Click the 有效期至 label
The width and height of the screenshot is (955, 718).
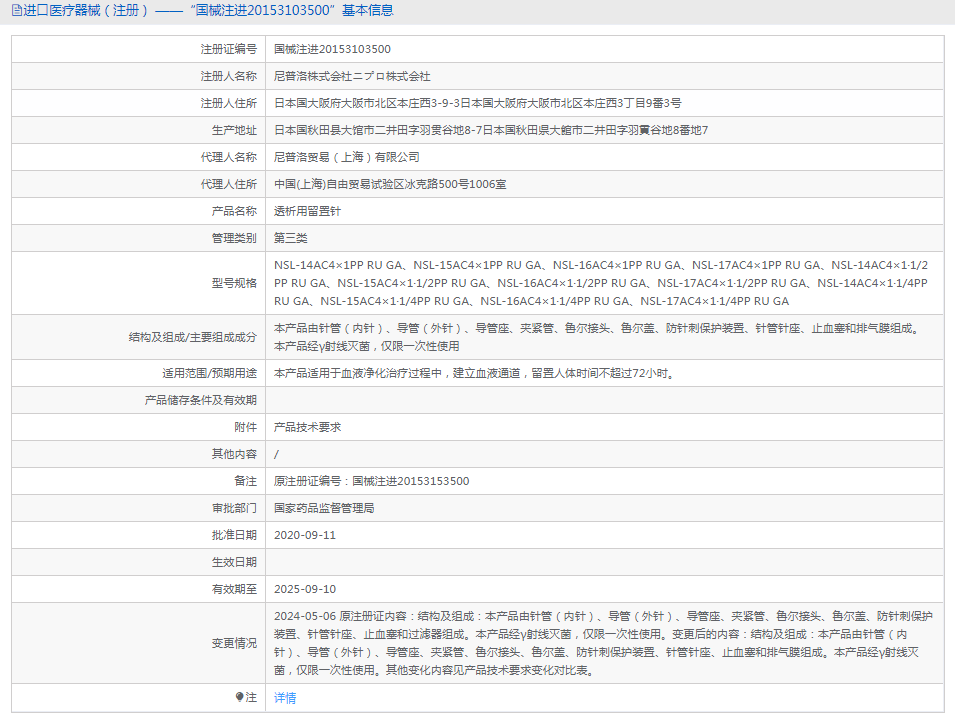click(x=234, y=589)
